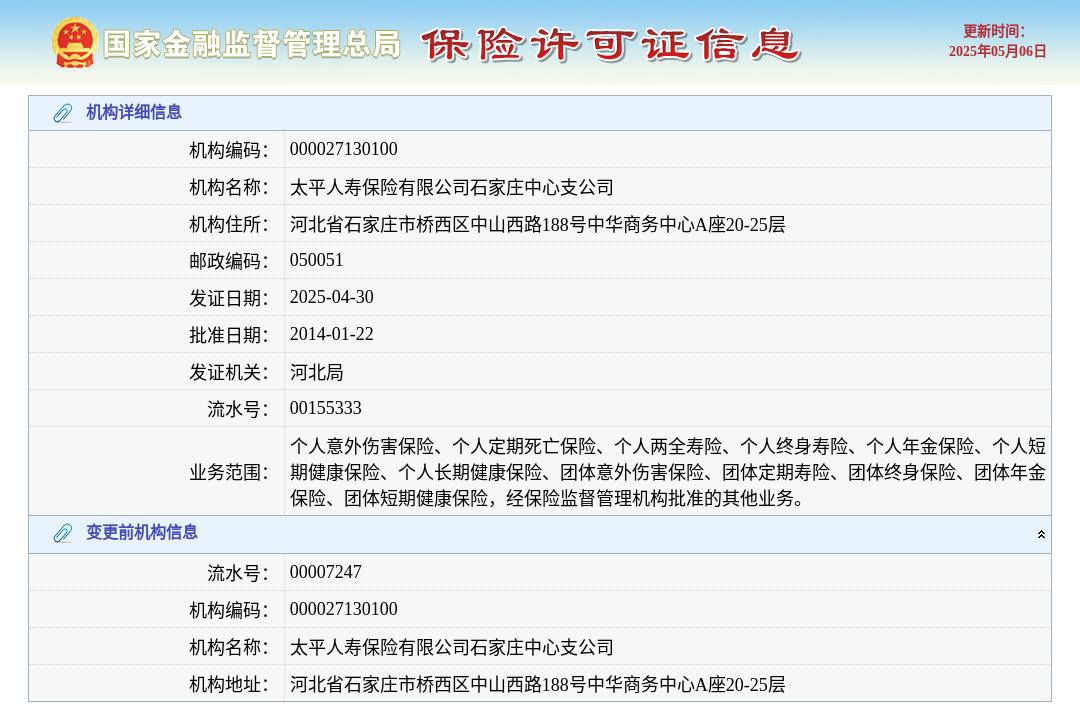Viewport: 1080px width, 716px height.
Task: Click the 流水号 value 00155333
Action: point(326,408)
